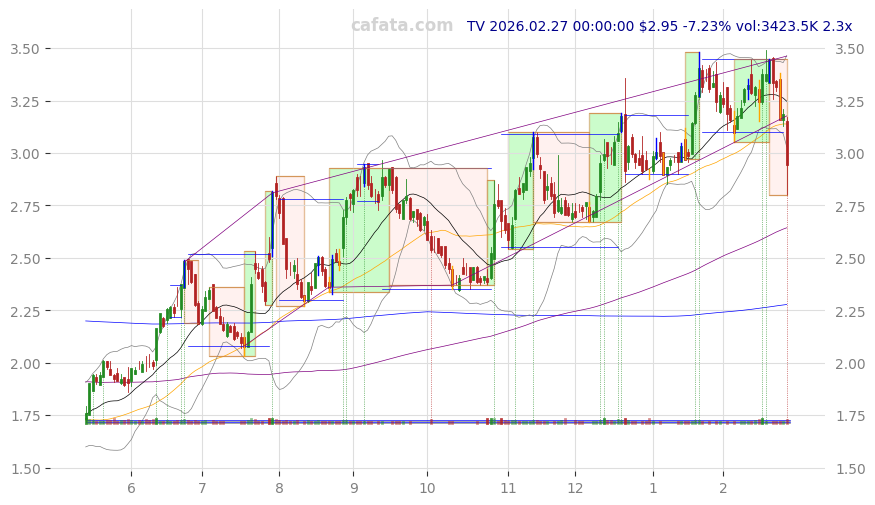The height and width of the screenshot is (505, 875).
Task: Select month 6 on the time axis
Action: (x=130, y=487)
